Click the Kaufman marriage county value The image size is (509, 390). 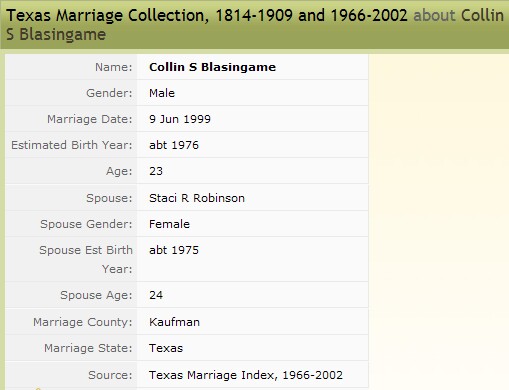coord(174,322)
